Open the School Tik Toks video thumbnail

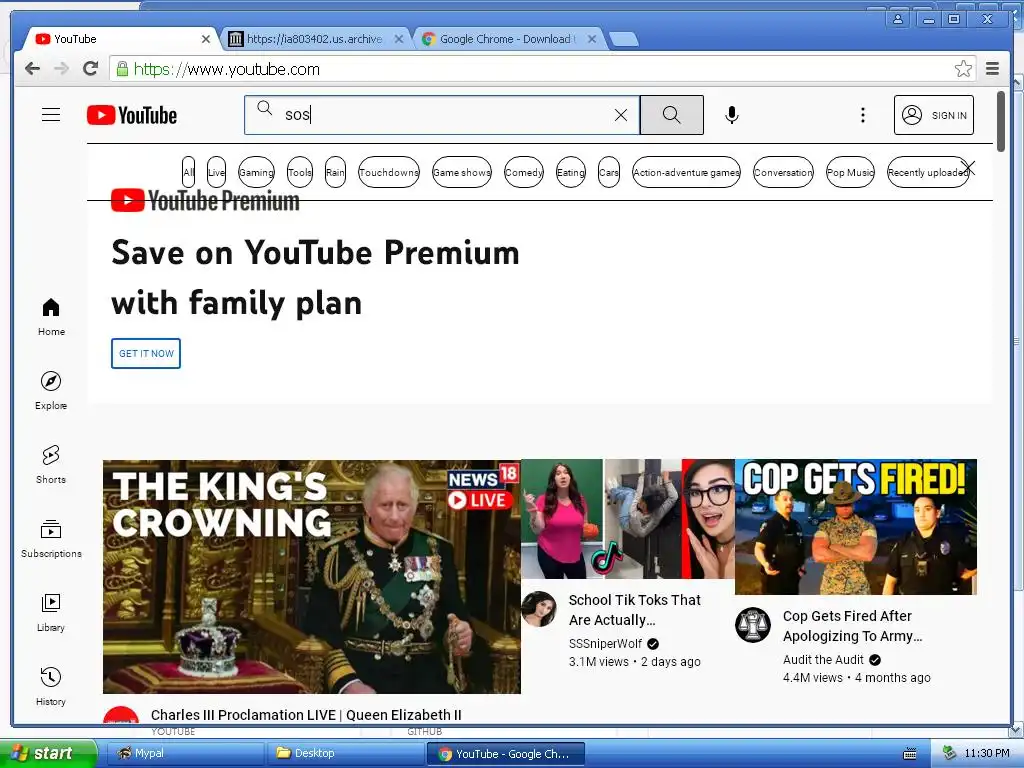click(628, 519)
